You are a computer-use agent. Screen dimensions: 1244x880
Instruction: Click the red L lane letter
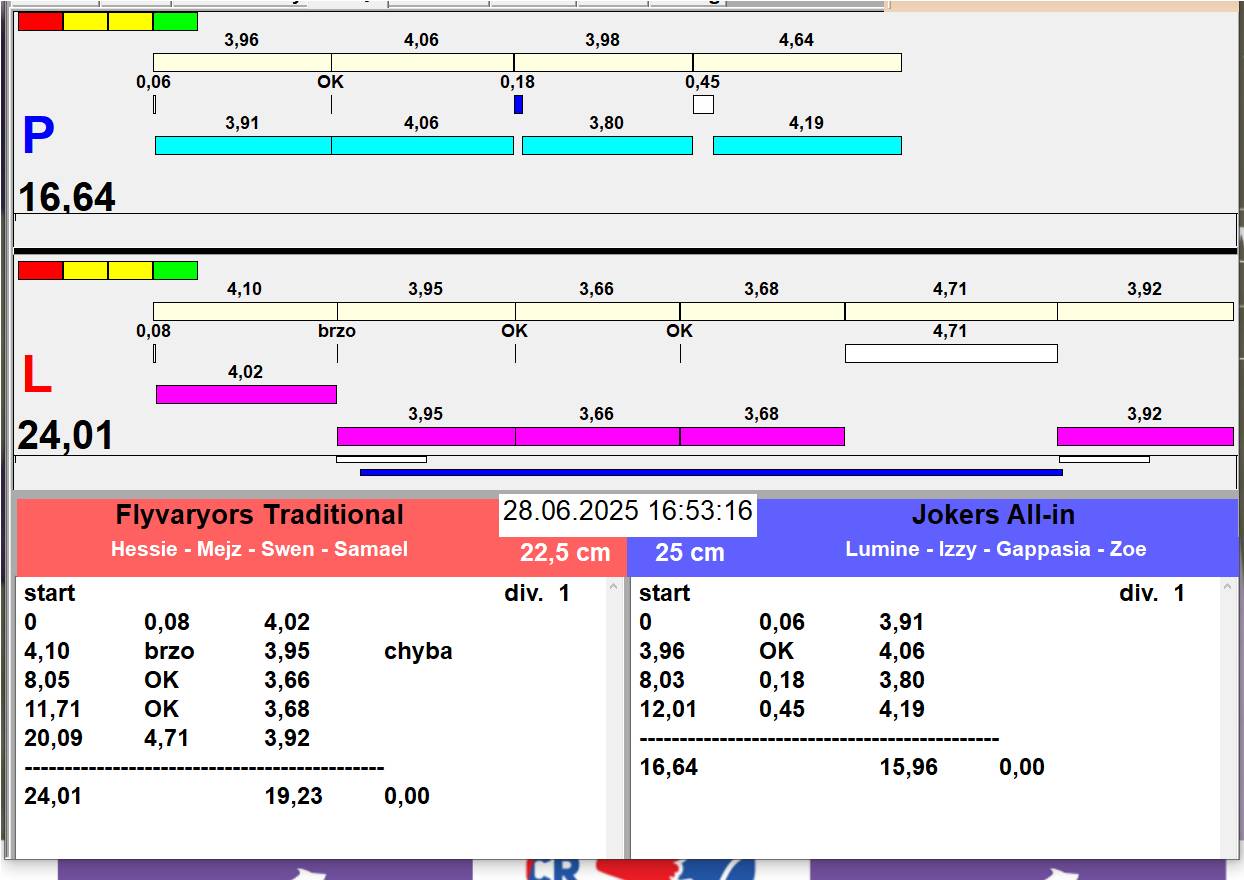click(x=36, y=376)
